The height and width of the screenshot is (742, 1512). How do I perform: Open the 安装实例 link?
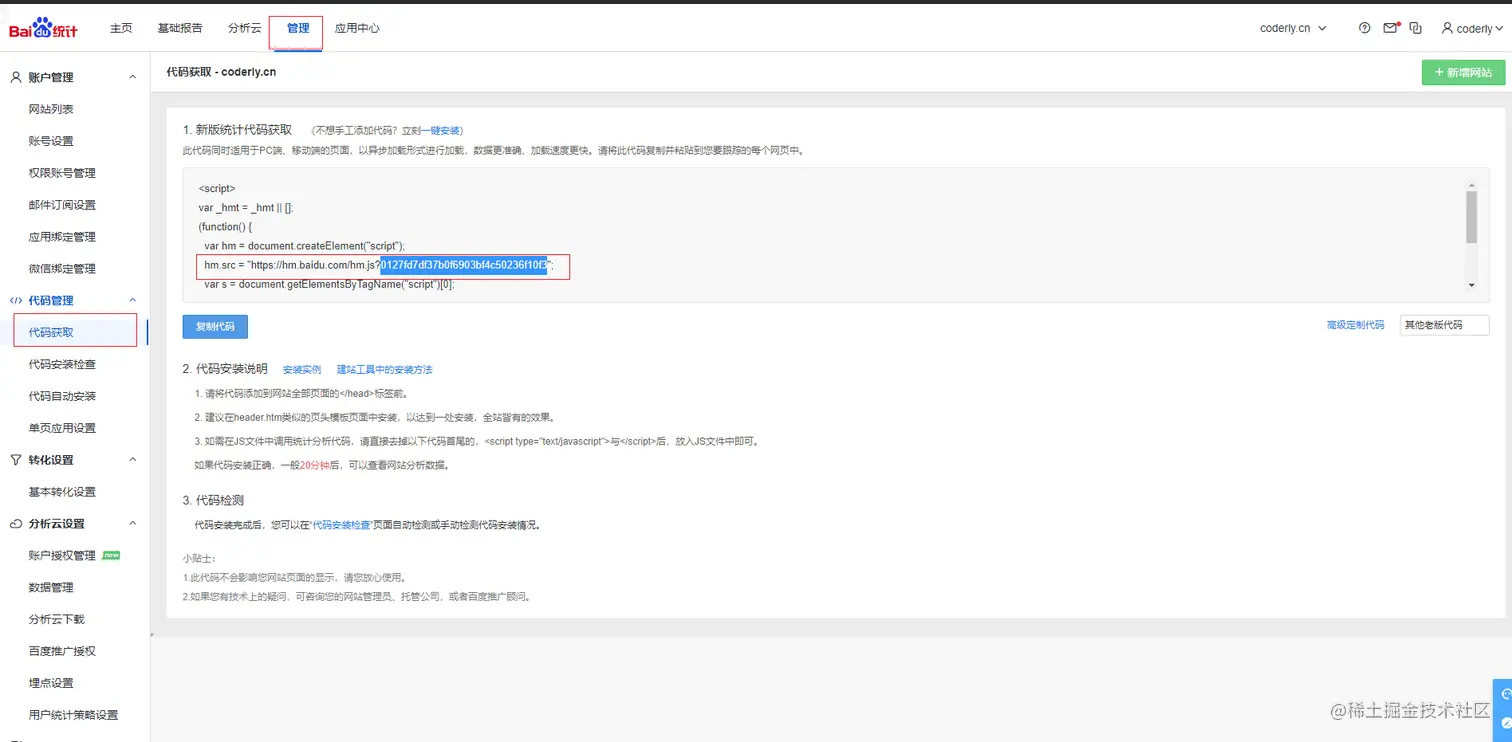[302, 370]
